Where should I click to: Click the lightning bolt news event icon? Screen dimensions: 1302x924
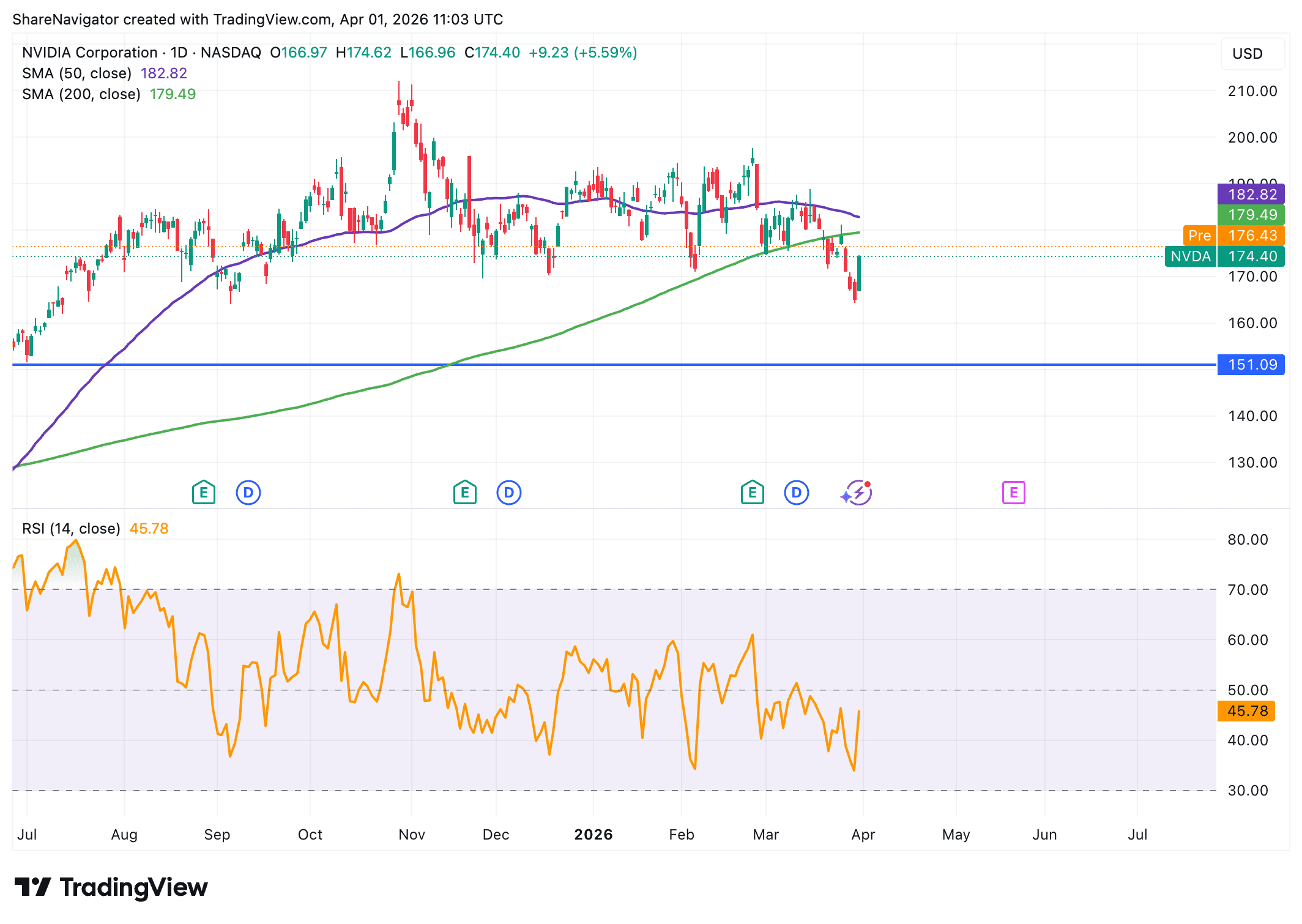click(x=858, y=493)
